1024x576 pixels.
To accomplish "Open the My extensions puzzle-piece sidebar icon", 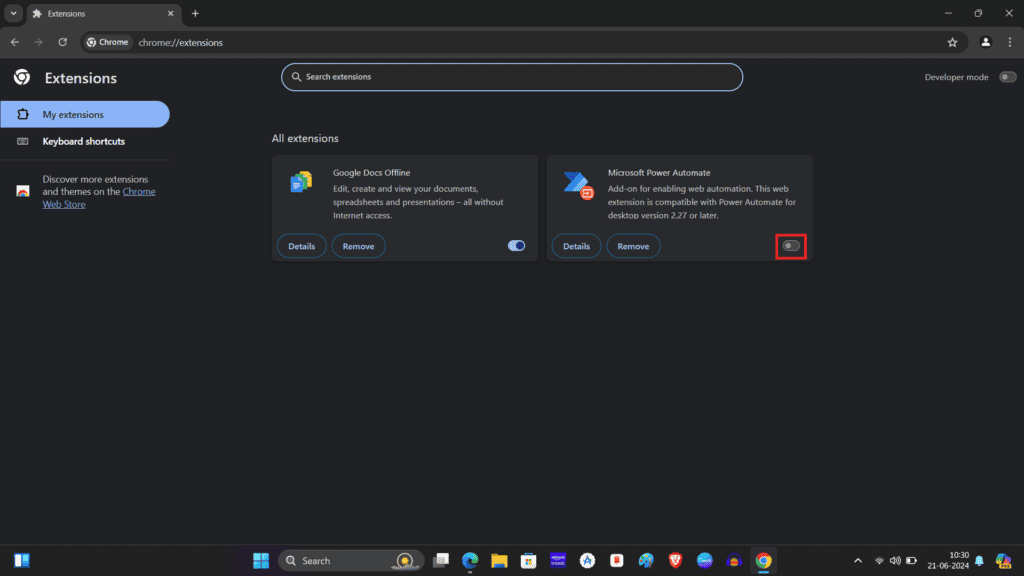I will pos(22,114).
